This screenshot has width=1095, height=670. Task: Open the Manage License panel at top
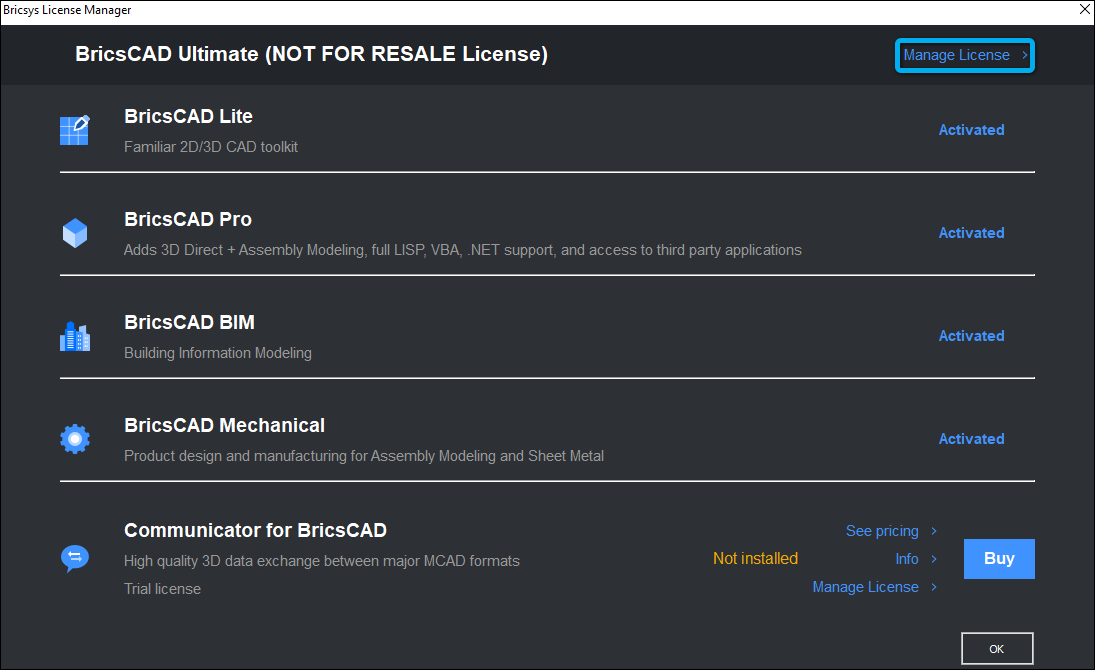click(x=963, y=55)
